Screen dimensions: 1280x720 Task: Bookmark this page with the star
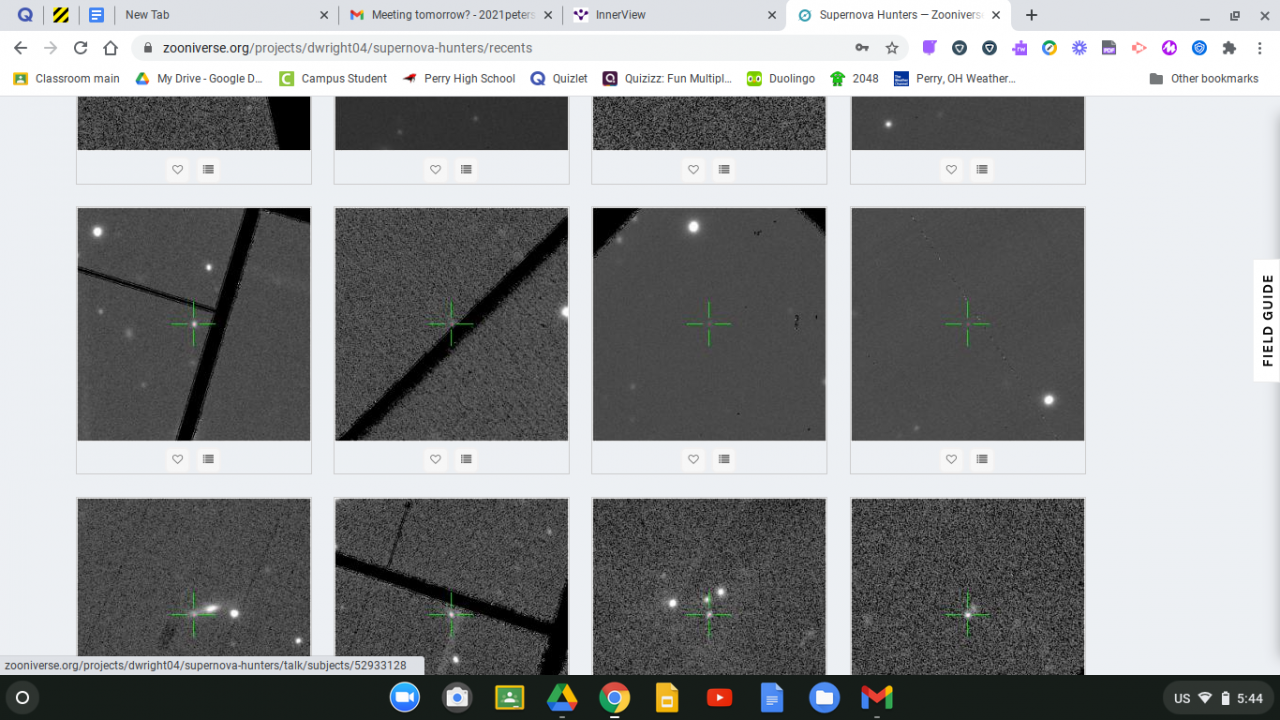892,48
